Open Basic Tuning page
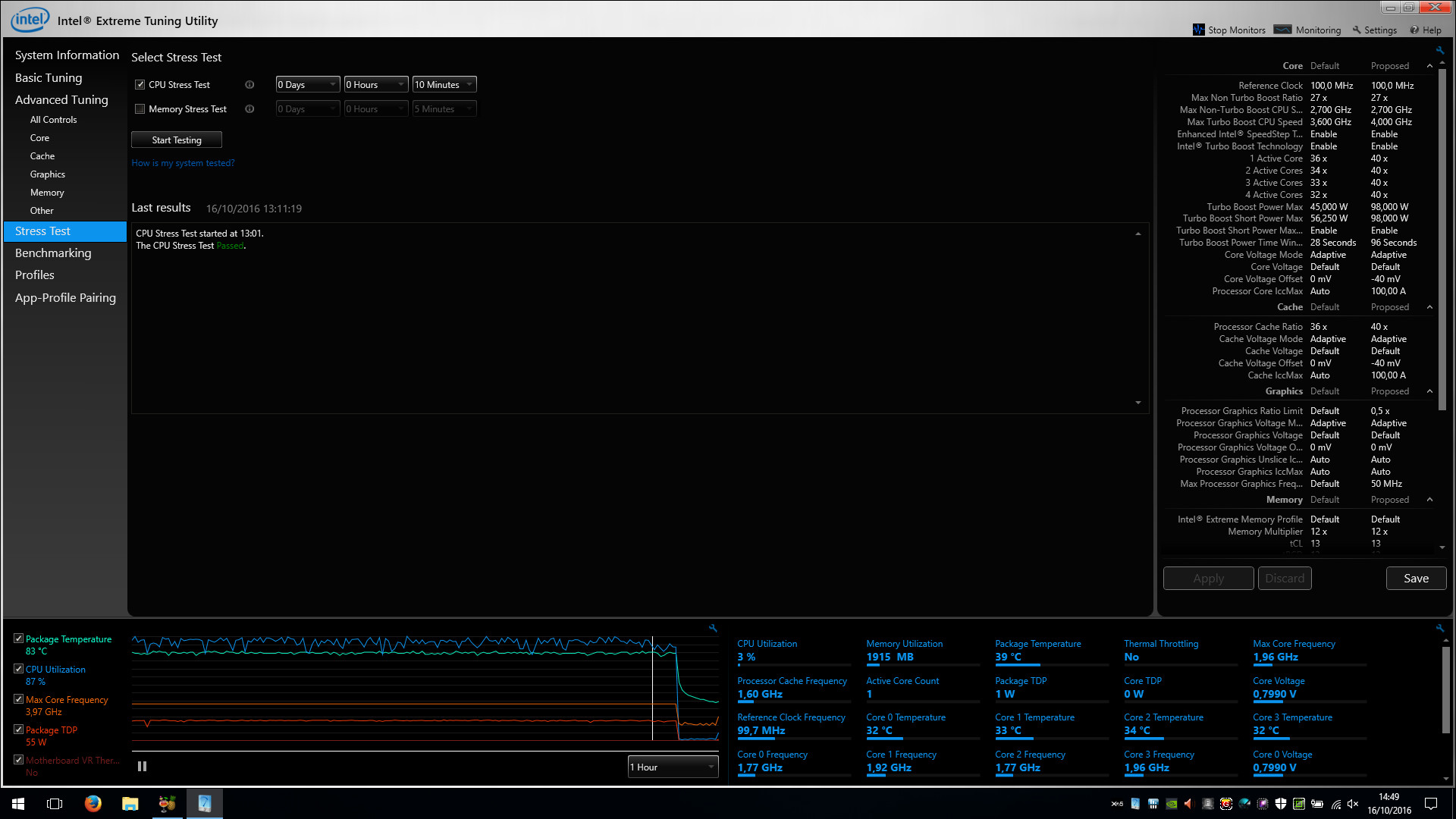This screenshot has height=819, width=1456. tap(49, 77)
